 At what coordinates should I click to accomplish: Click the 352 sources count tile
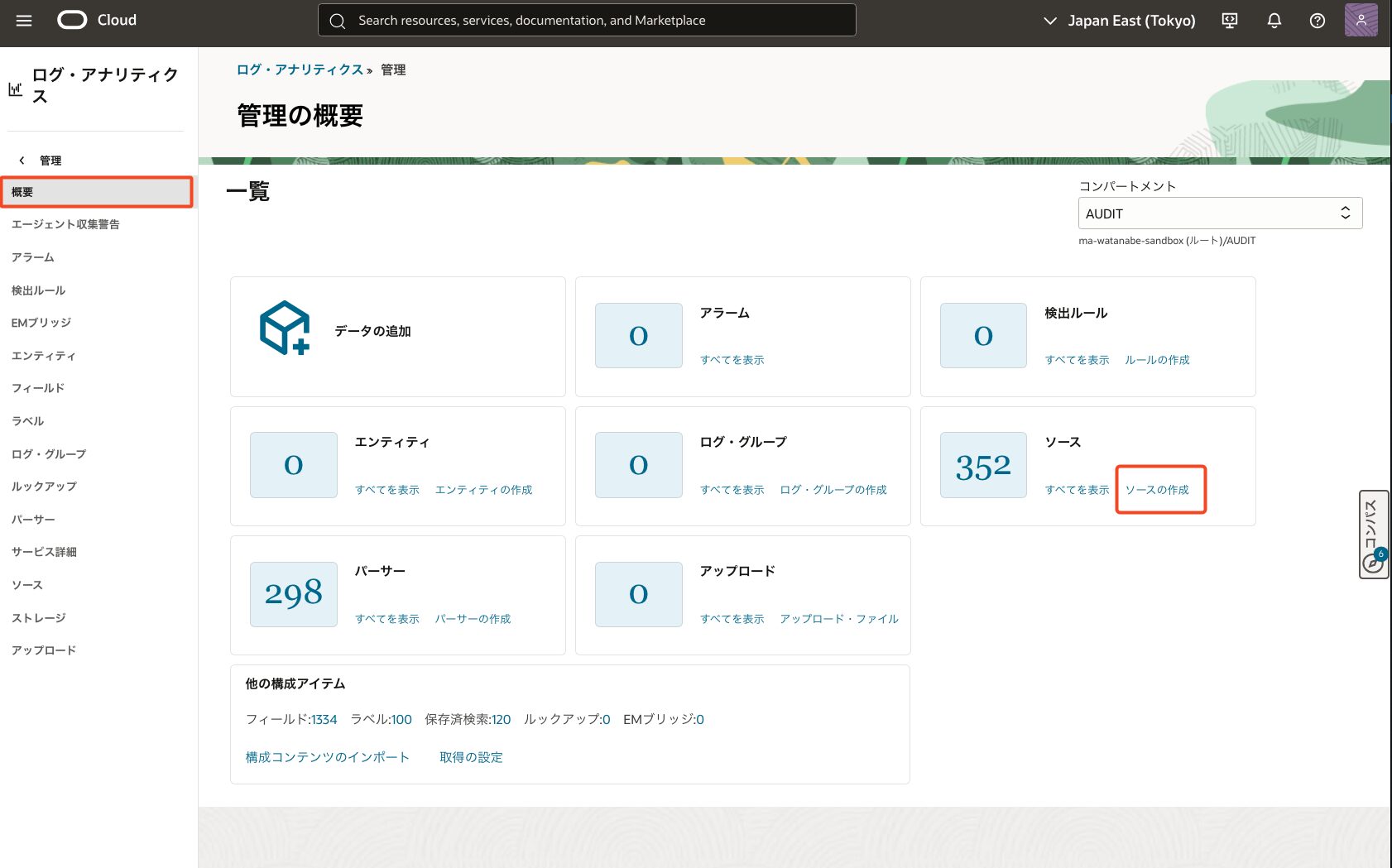click(x=982, y=466)
